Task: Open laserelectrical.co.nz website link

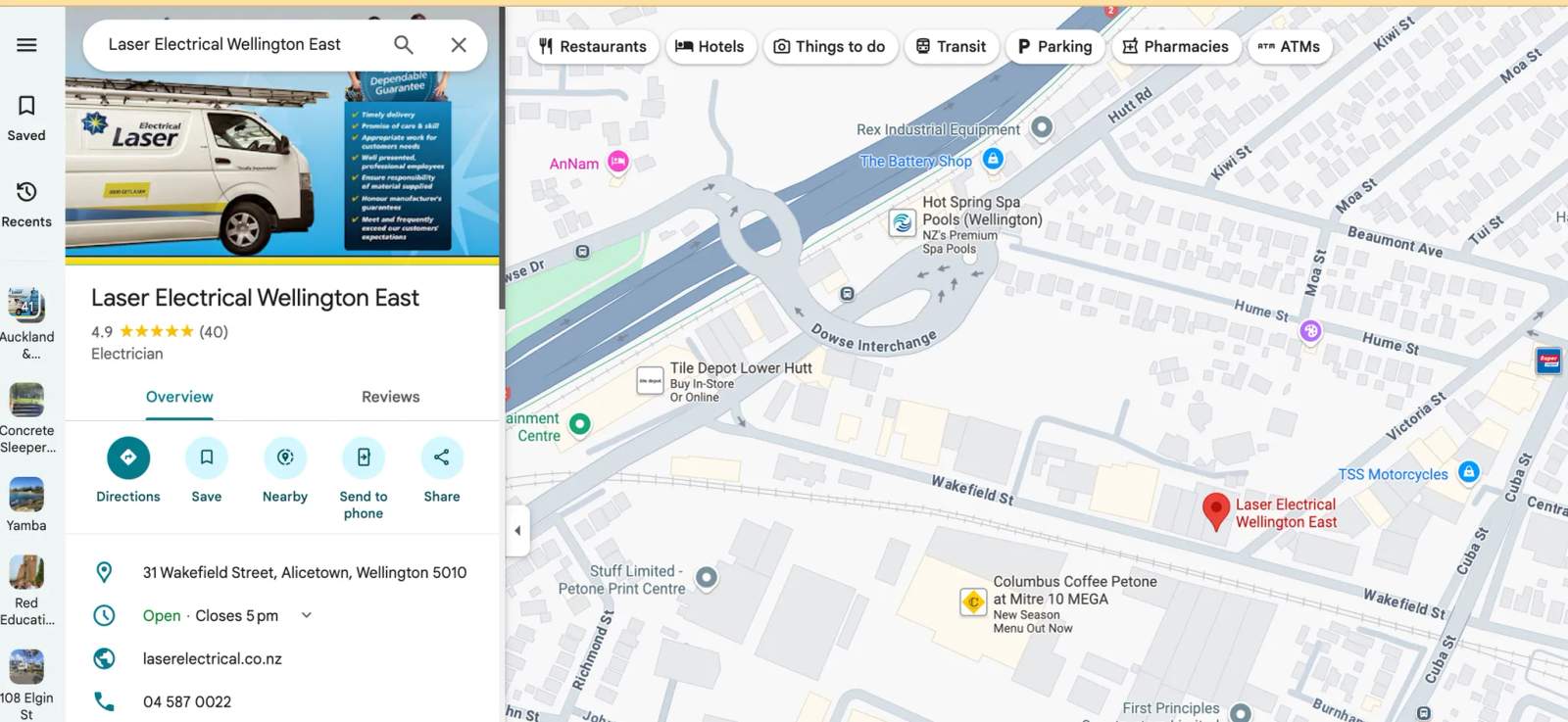Action: click(x=213, y=658)
